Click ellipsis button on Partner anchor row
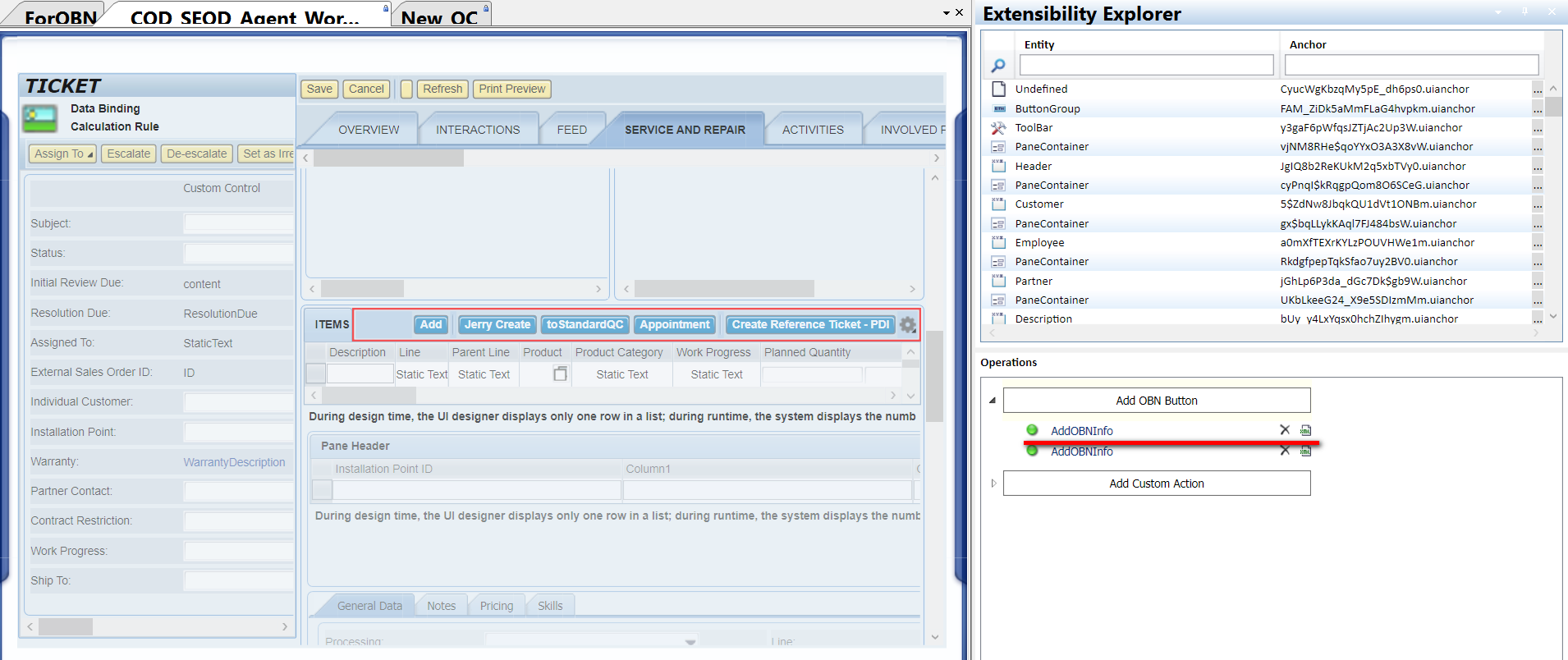The width and height of the screenshot is (1568, 660). pos(1538,281)
